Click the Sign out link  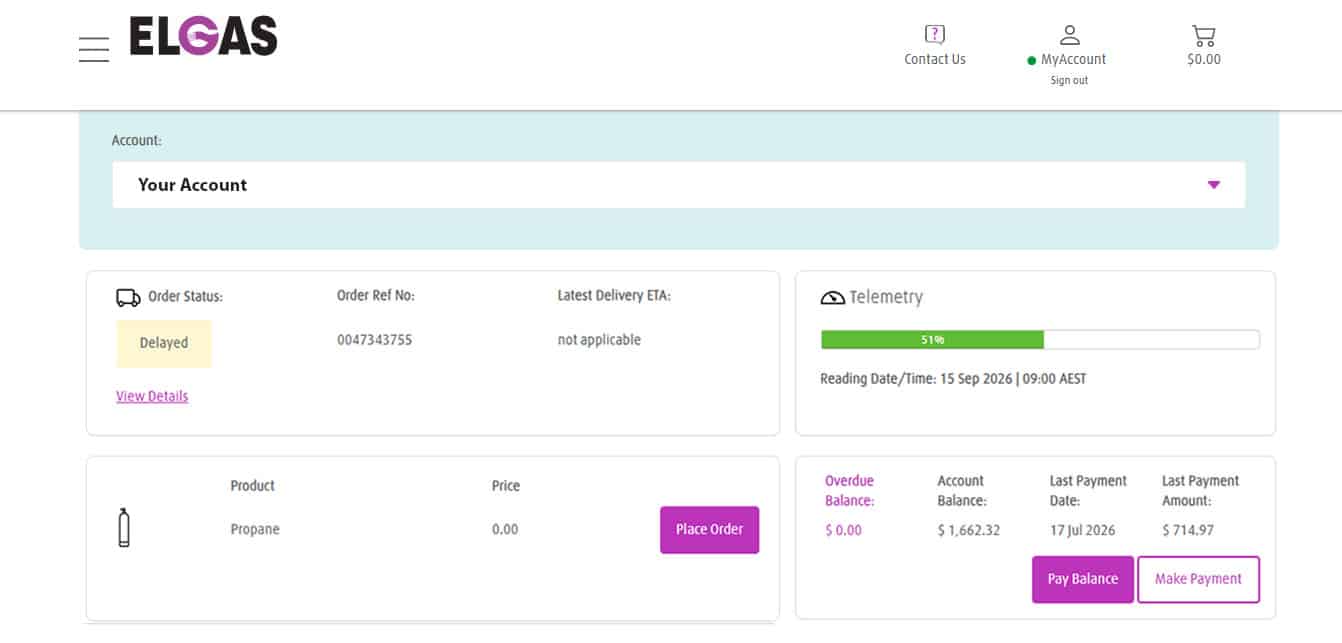(1069, 80)
